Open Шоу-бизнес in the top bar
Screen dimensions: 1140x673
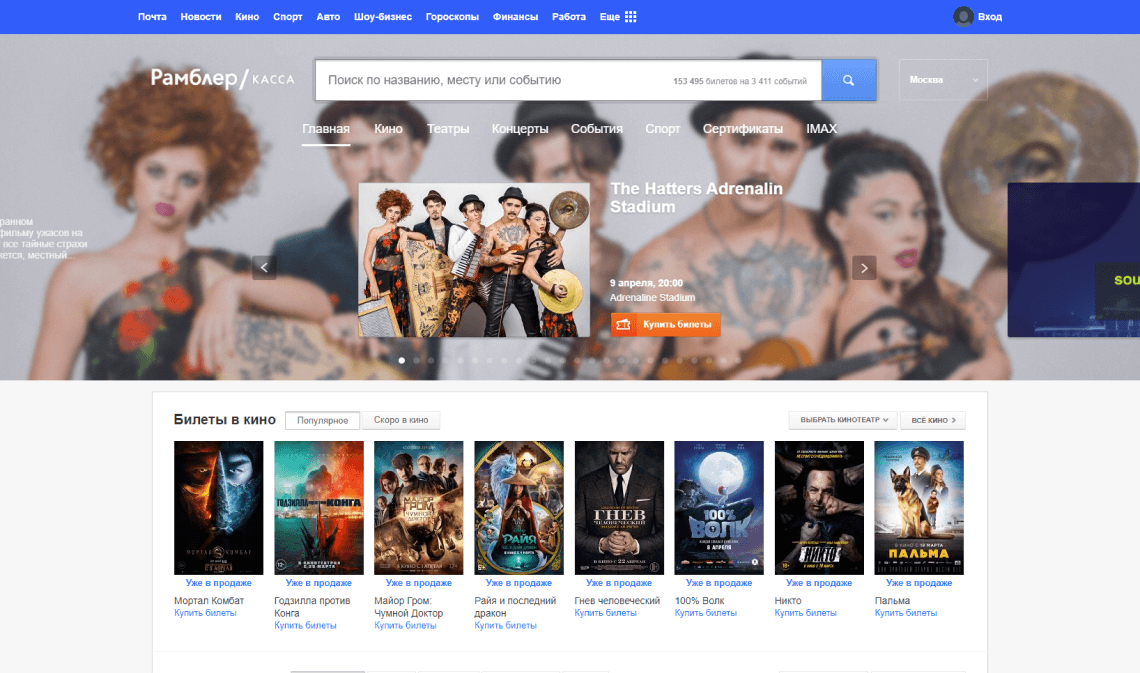[382, 17]
